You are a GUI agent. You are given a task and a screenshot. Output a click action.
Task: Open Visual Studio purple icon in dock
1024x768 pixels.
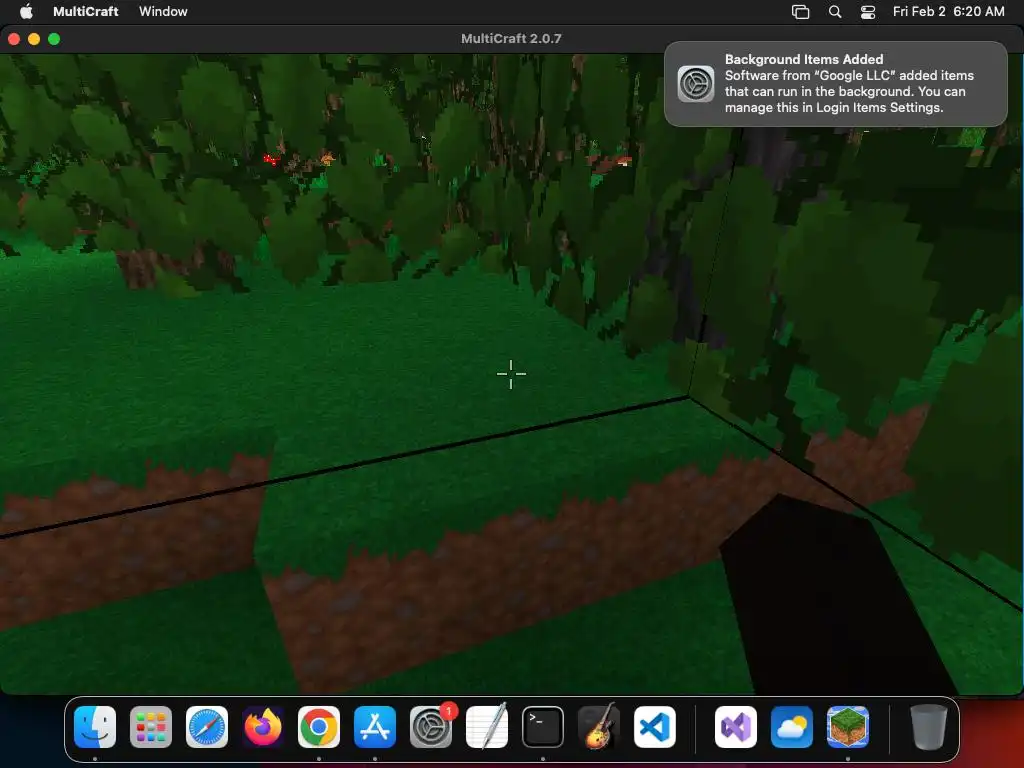point(736,727)
